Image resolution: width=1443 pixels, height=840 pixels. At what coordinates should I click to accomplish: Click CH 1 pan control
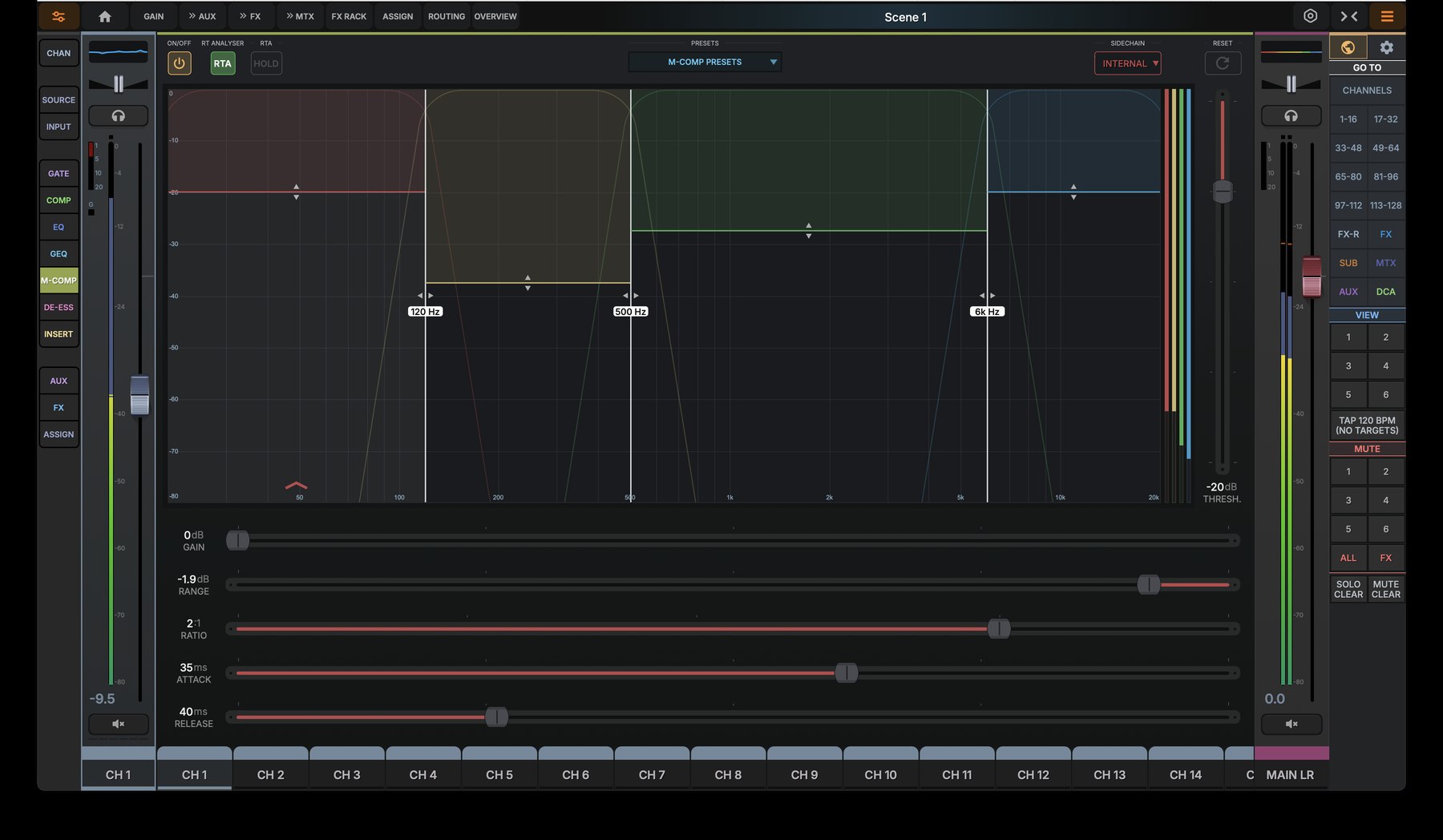pos(118,83)
